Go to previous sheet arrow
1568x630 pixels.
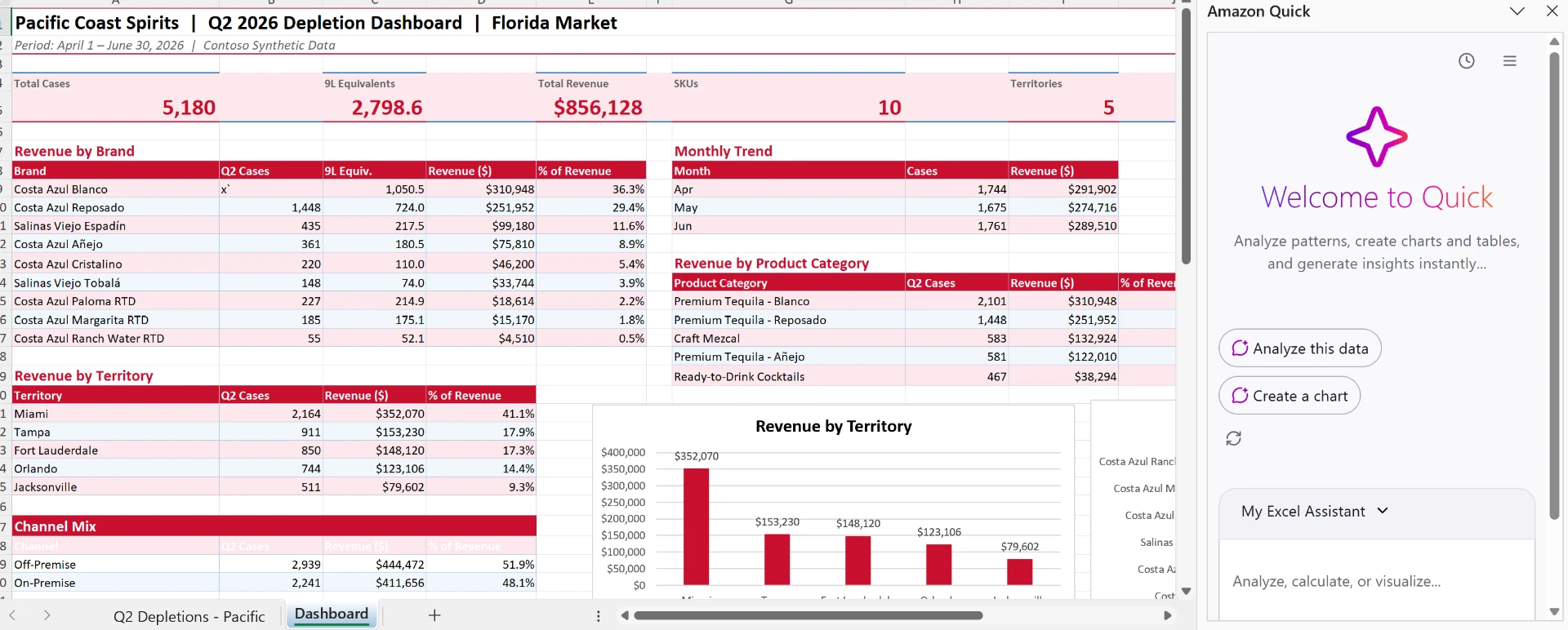12,616
